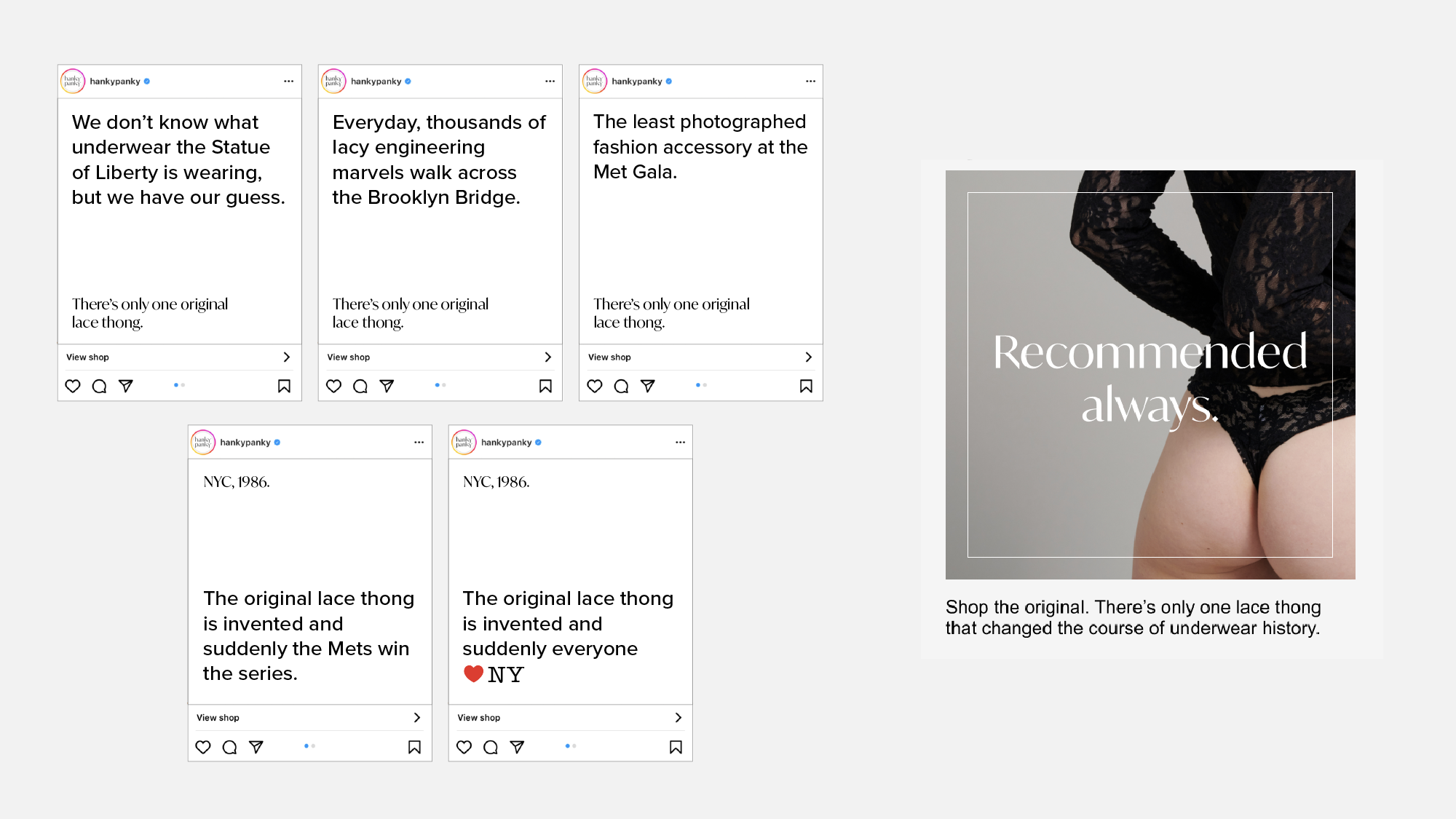Send the heart NY post

pos(517,747)
